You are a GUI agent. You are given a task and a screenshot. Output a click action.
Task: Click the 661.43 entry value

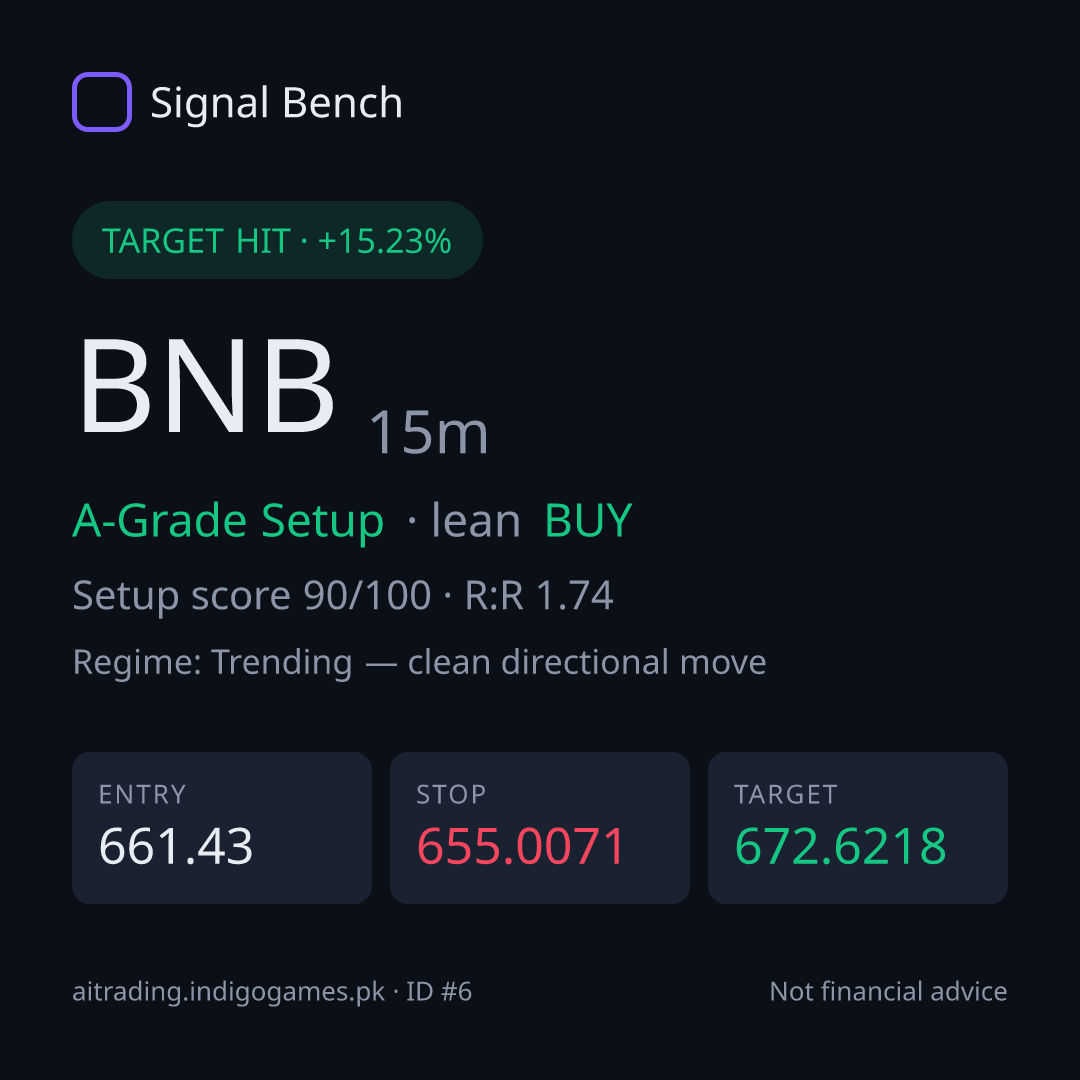(x=176, y=846)
